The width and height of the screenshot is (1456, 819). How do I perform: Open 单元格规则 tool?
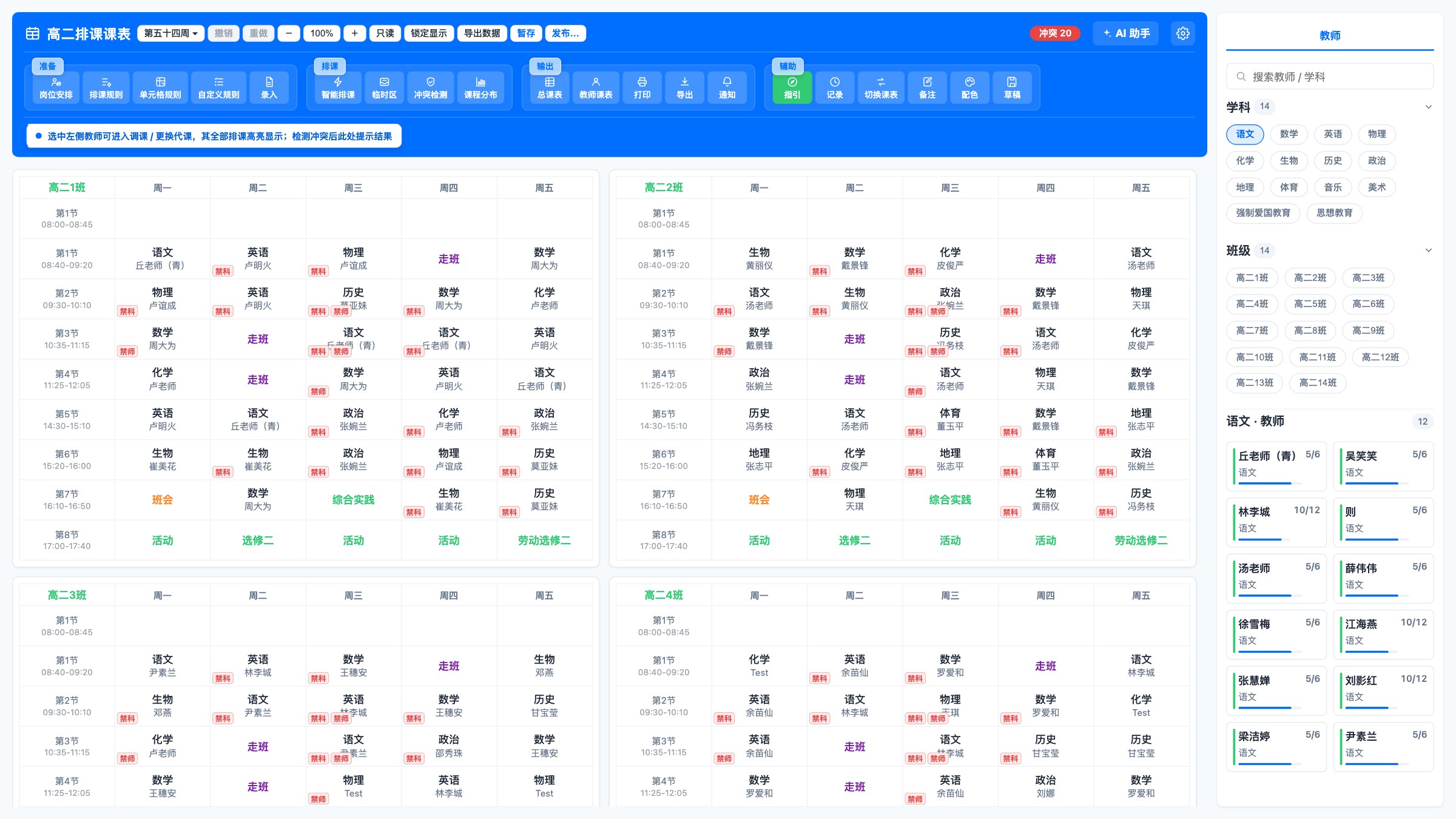pyautogui.click(x=160, y=88)
